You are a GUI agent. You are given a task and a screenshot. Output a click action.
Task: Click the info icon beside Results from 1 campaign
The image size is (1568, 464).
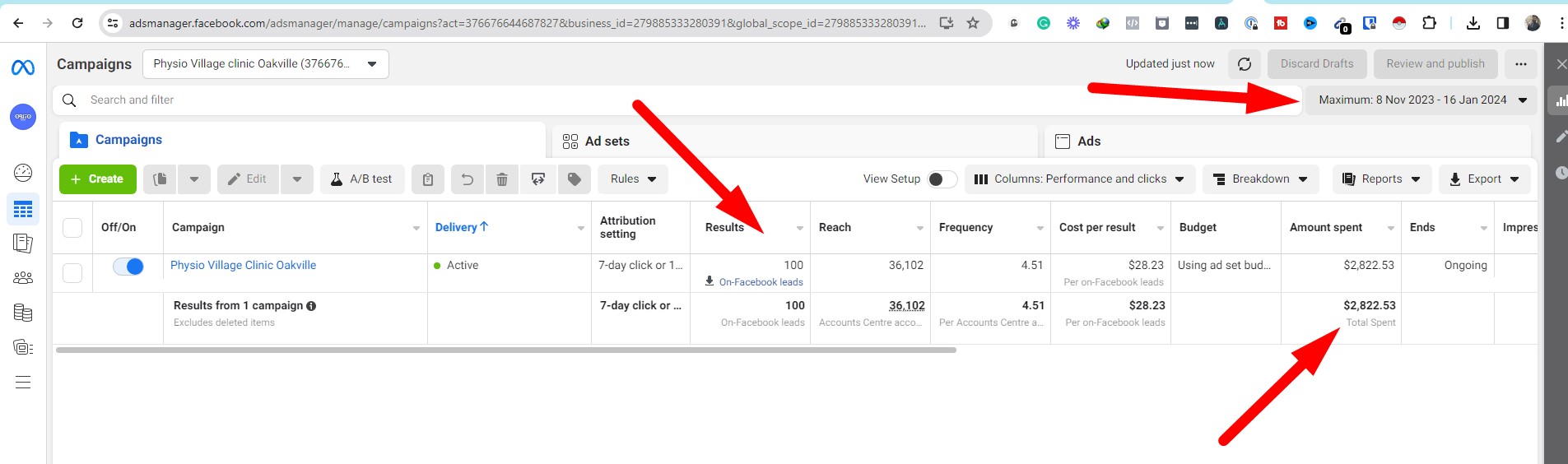click(x=311, y=306)
